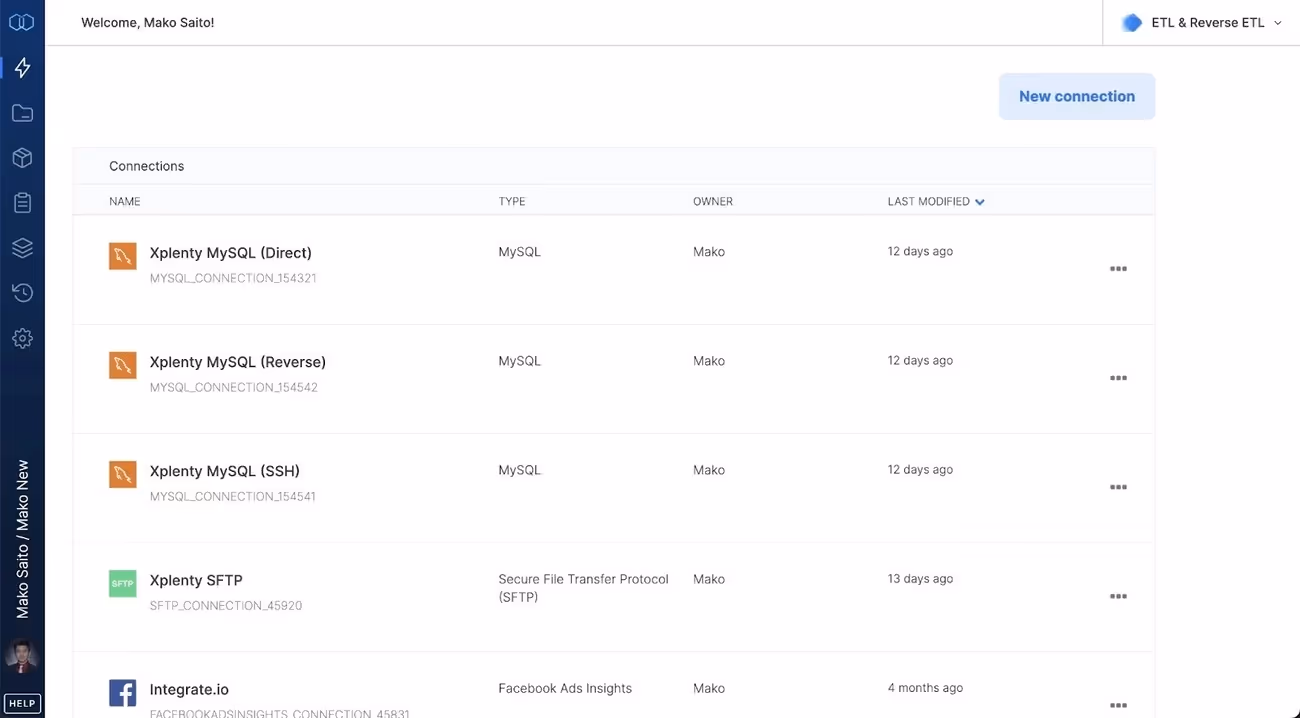Click owner Mako in Xplenty MySQL (Direct) row
1300x718 pixels.
click(709, 252)
